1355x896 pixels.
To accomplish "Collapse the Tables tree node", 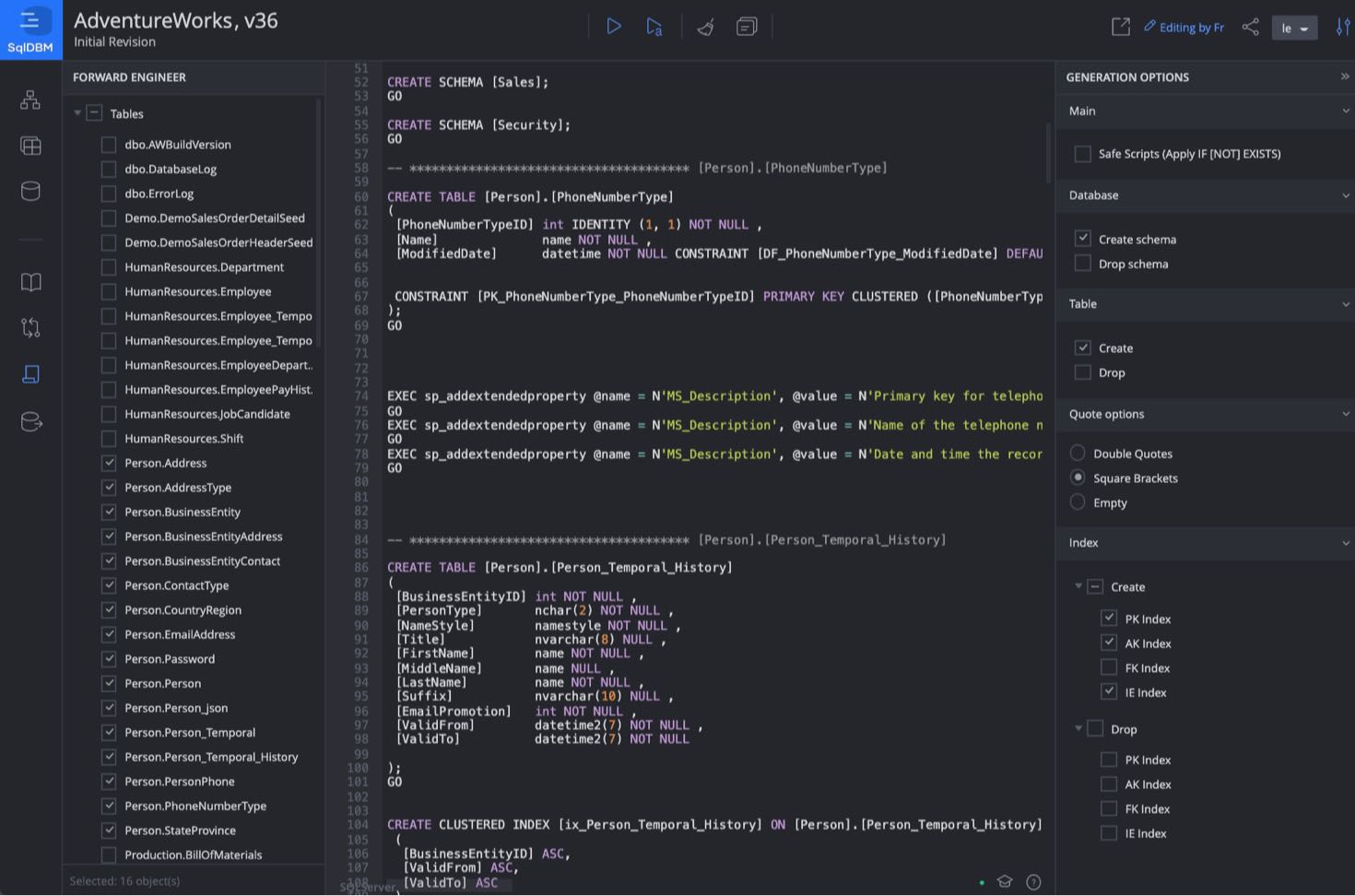I will 77,113.
